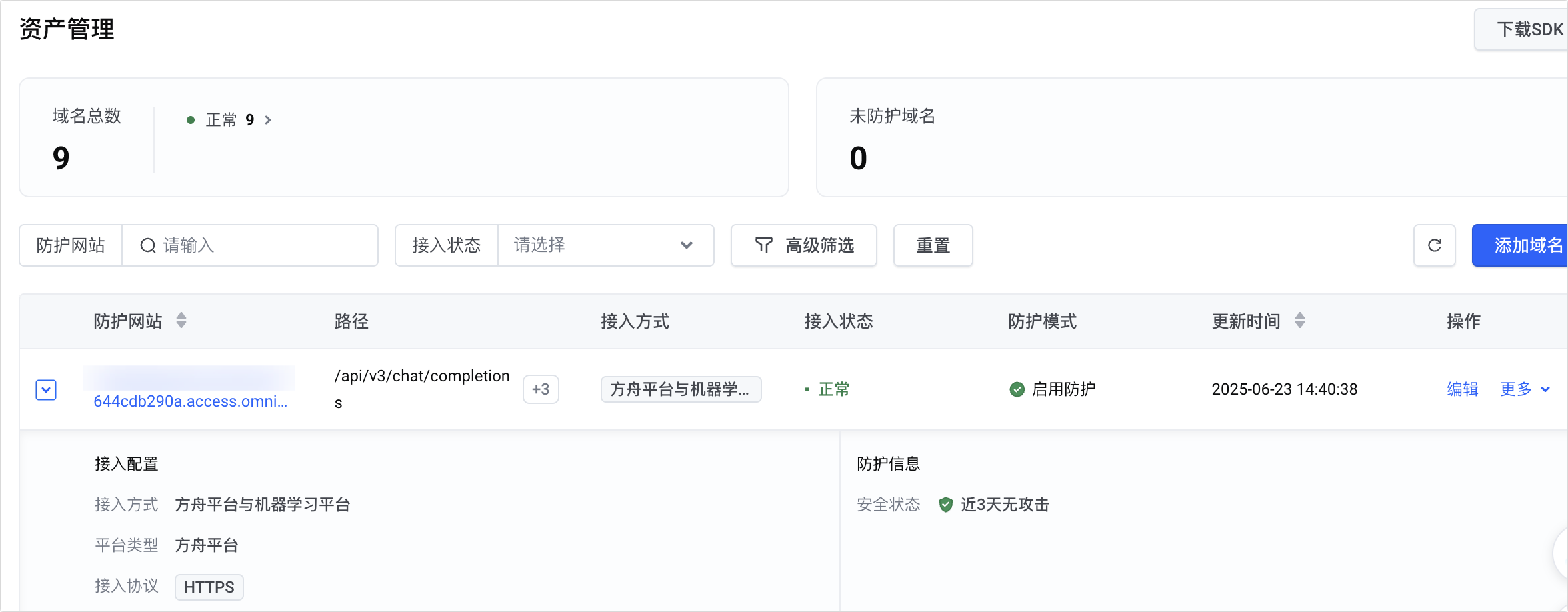Click the 高级筛选 button

(x=804, y=245)
